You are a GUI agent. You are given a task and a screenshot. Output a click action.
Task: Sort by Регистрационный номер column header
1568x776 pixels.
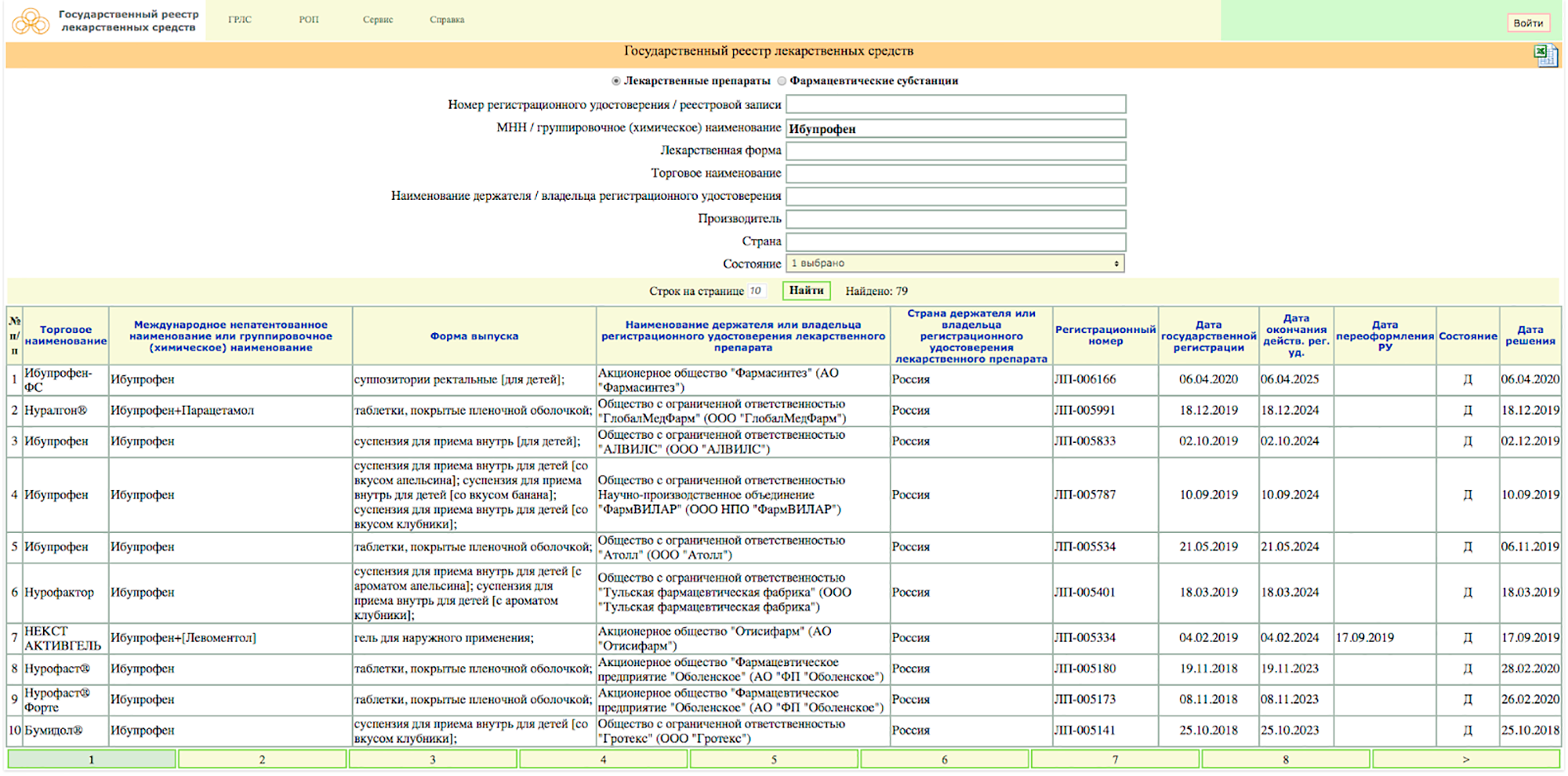[x=1105, y=335]
